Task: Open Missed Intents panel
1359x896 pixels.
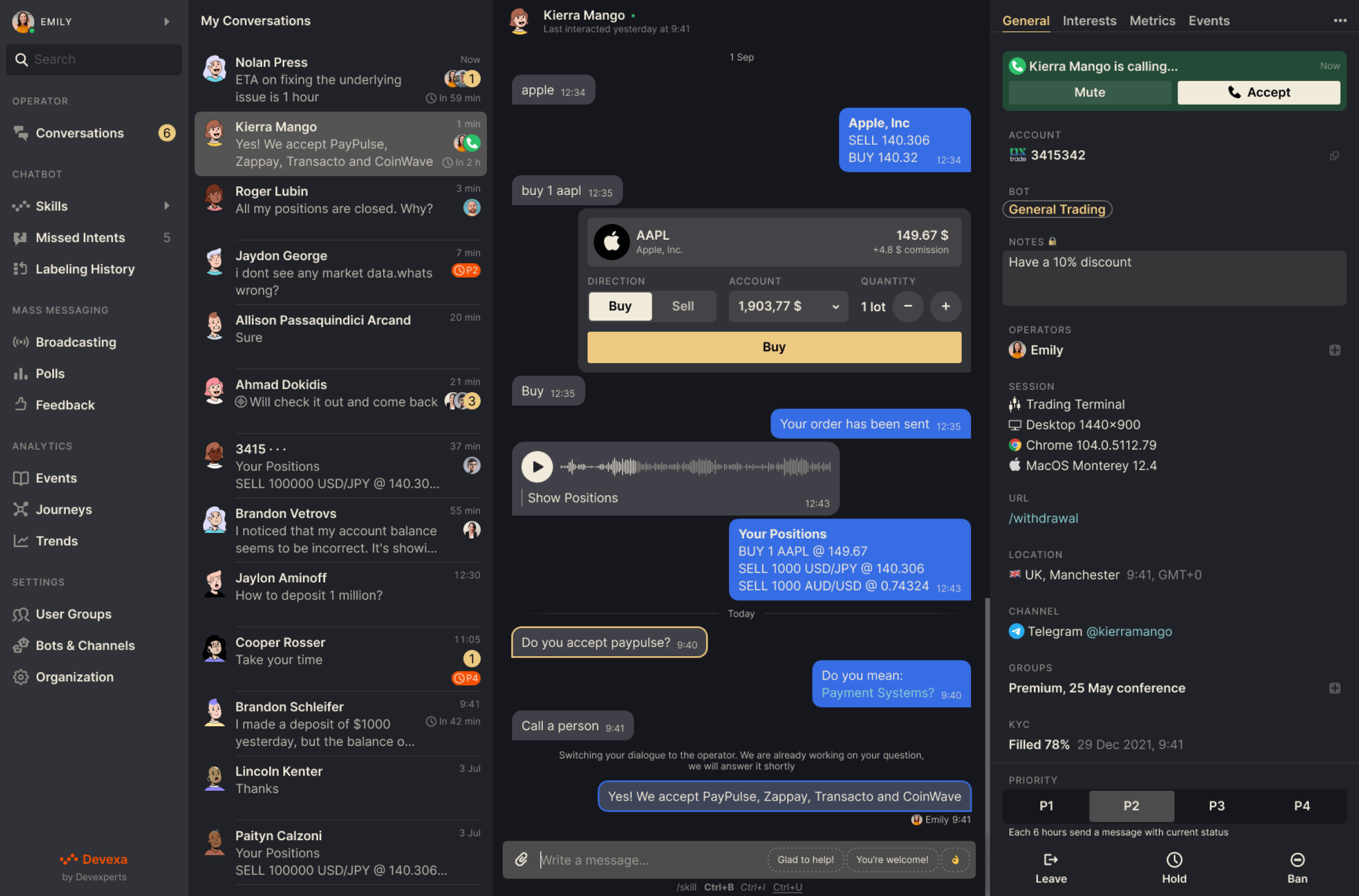Action: [x=80, y=237]
